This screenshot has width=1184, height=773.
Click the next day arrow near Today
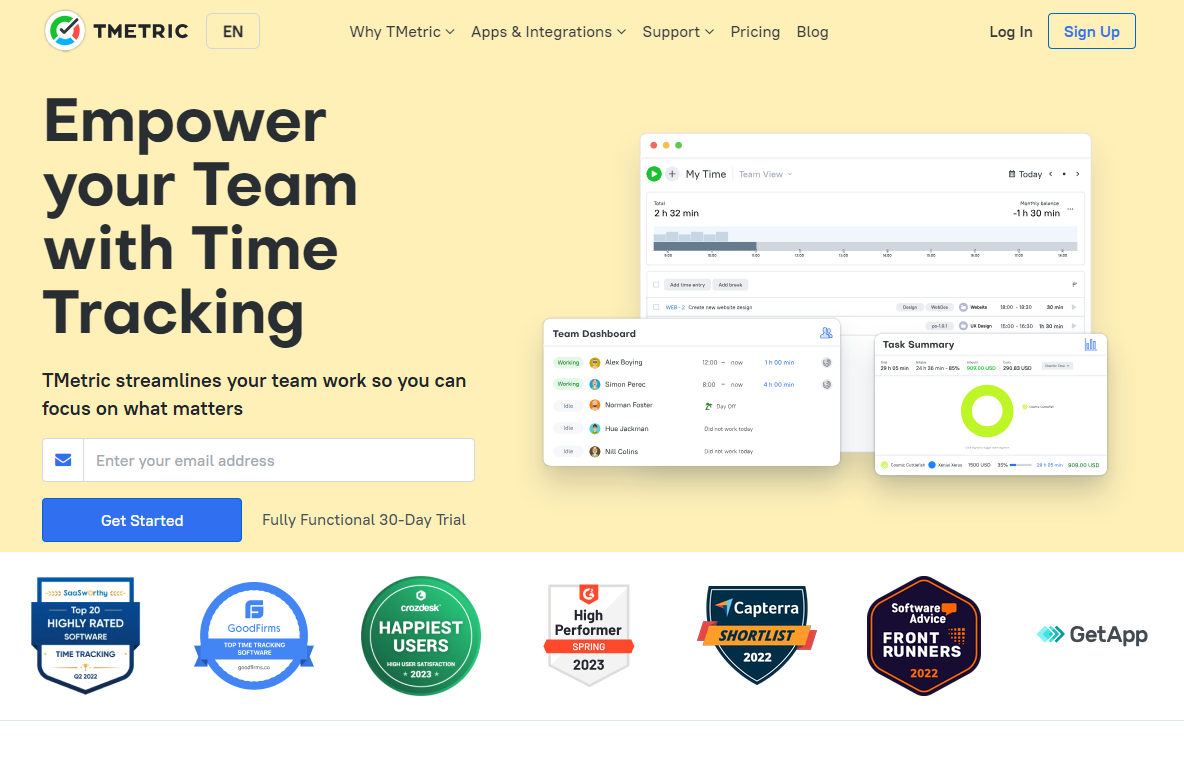coord(1078,174)
